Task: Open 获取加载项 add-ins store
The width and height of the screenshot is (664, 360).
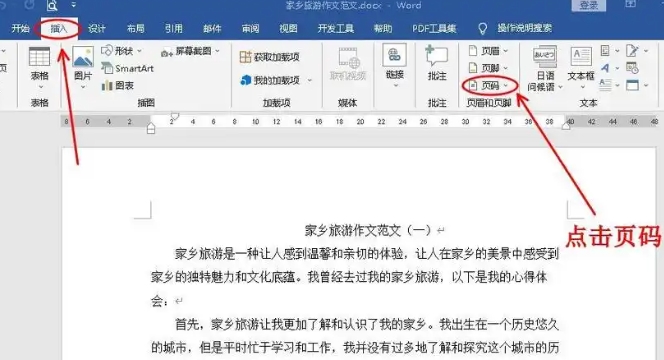Action: (x=270, y=57)
